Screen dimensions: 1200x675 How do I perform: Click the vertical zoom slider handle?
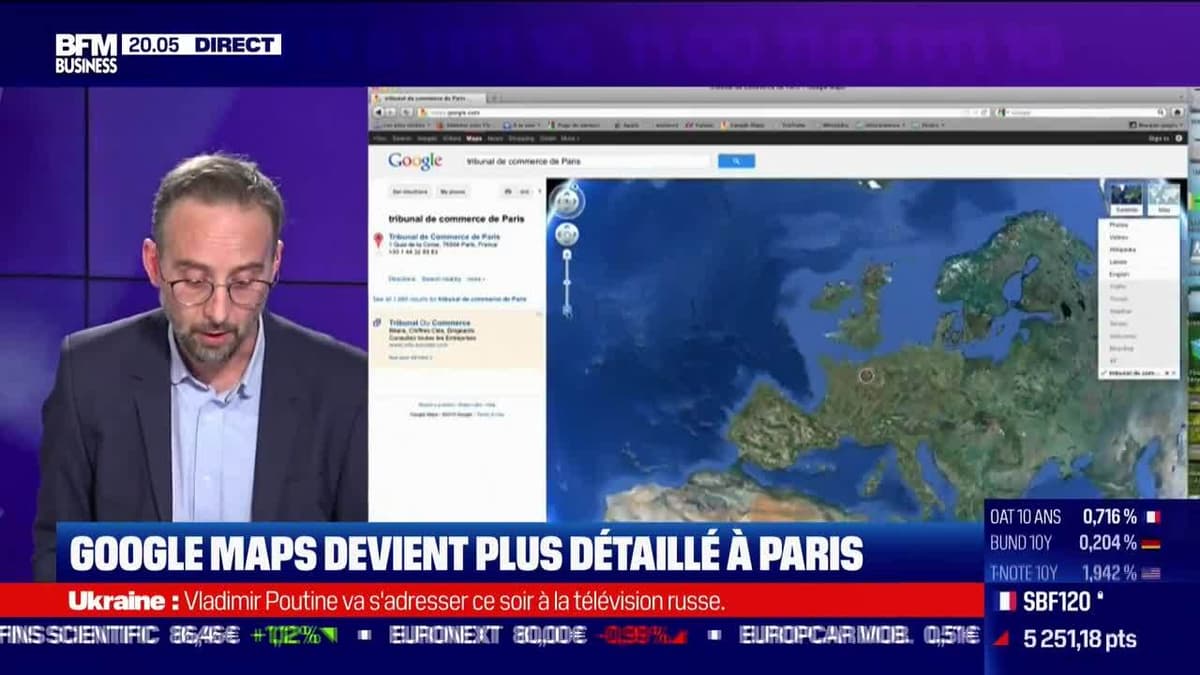point(567,282)
